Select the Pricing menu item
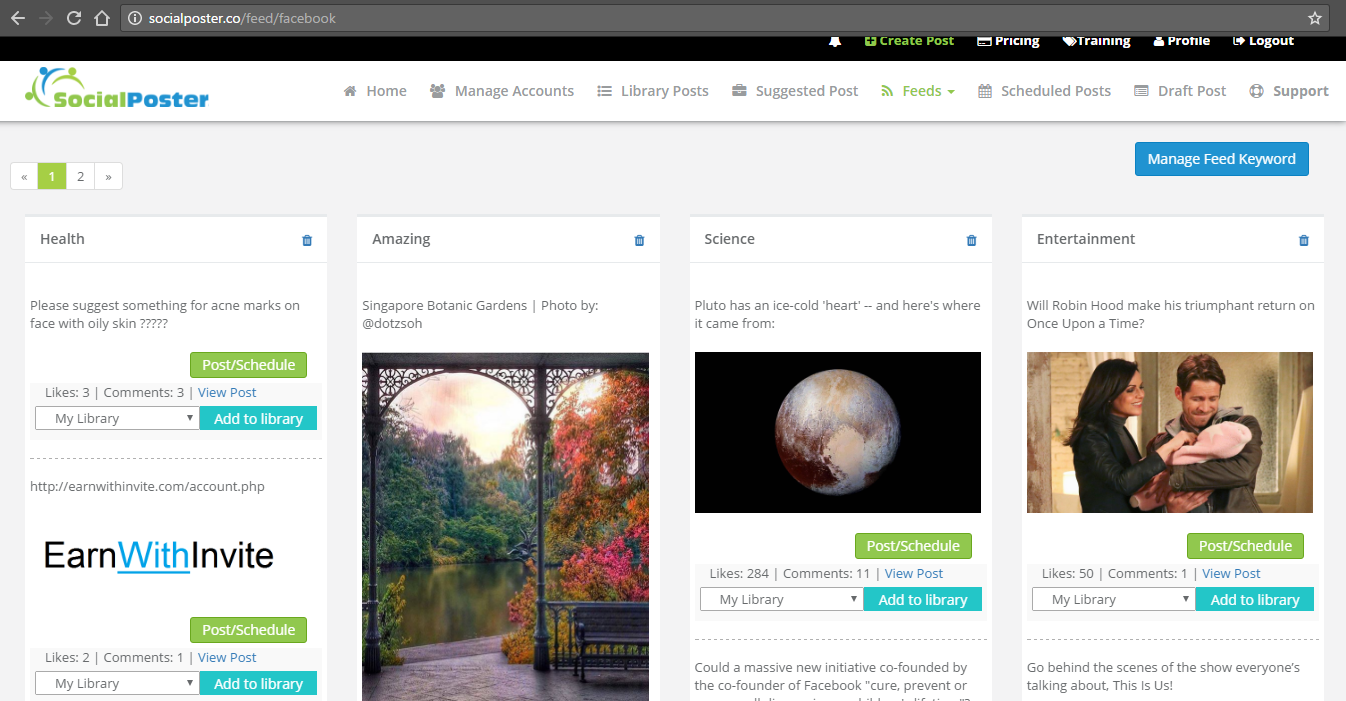1346x701 pixels. (1008, 40)
